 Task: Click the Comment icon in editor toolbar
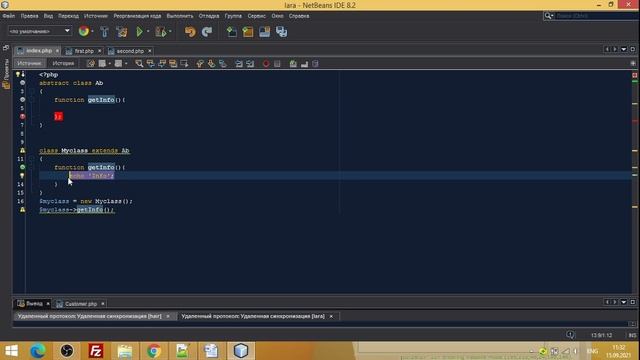tap(293, 64)
